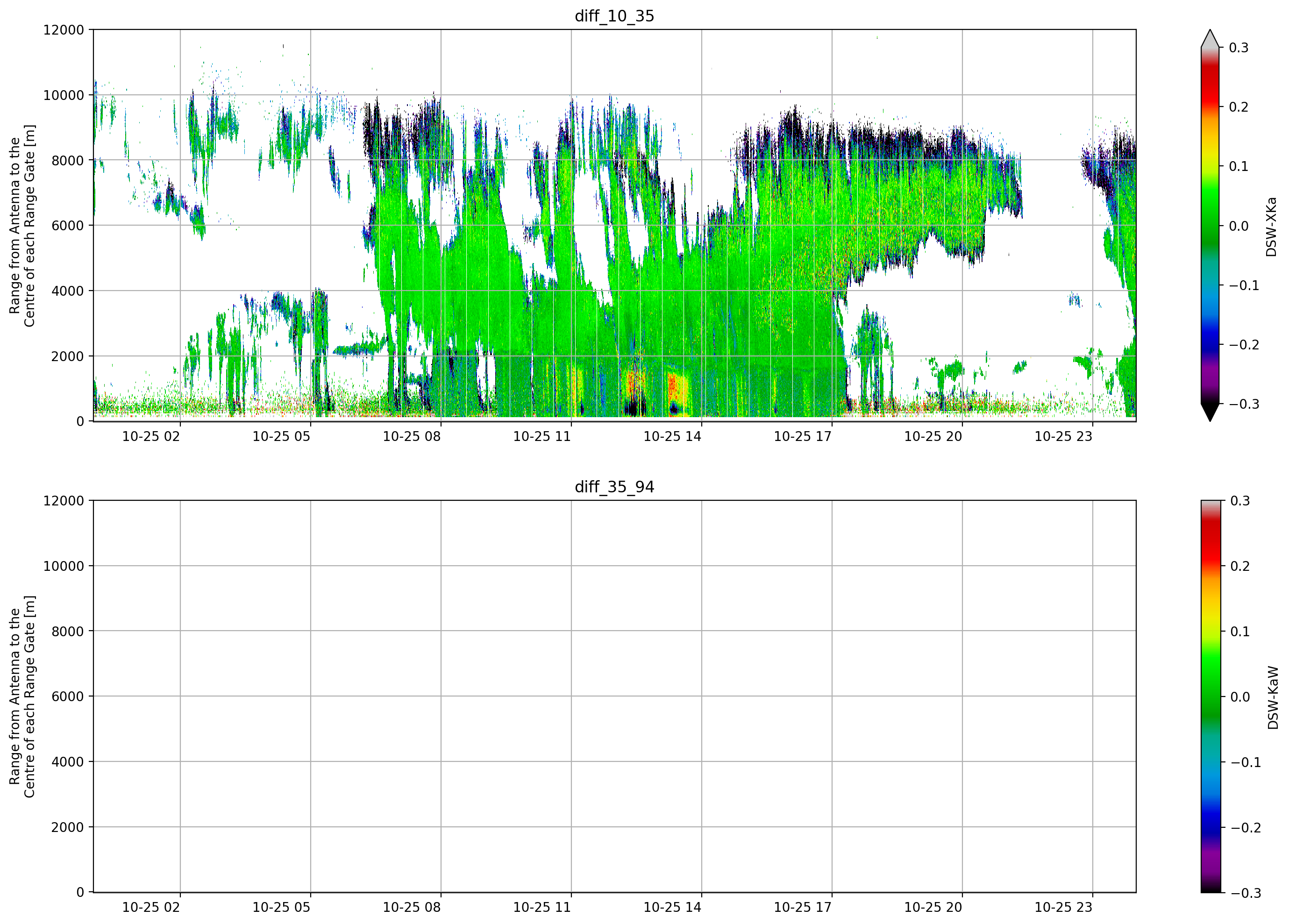The image size is (1289, 924).
Task: Click the black lower extend arrow of top colorbar
Action: 1210,412
